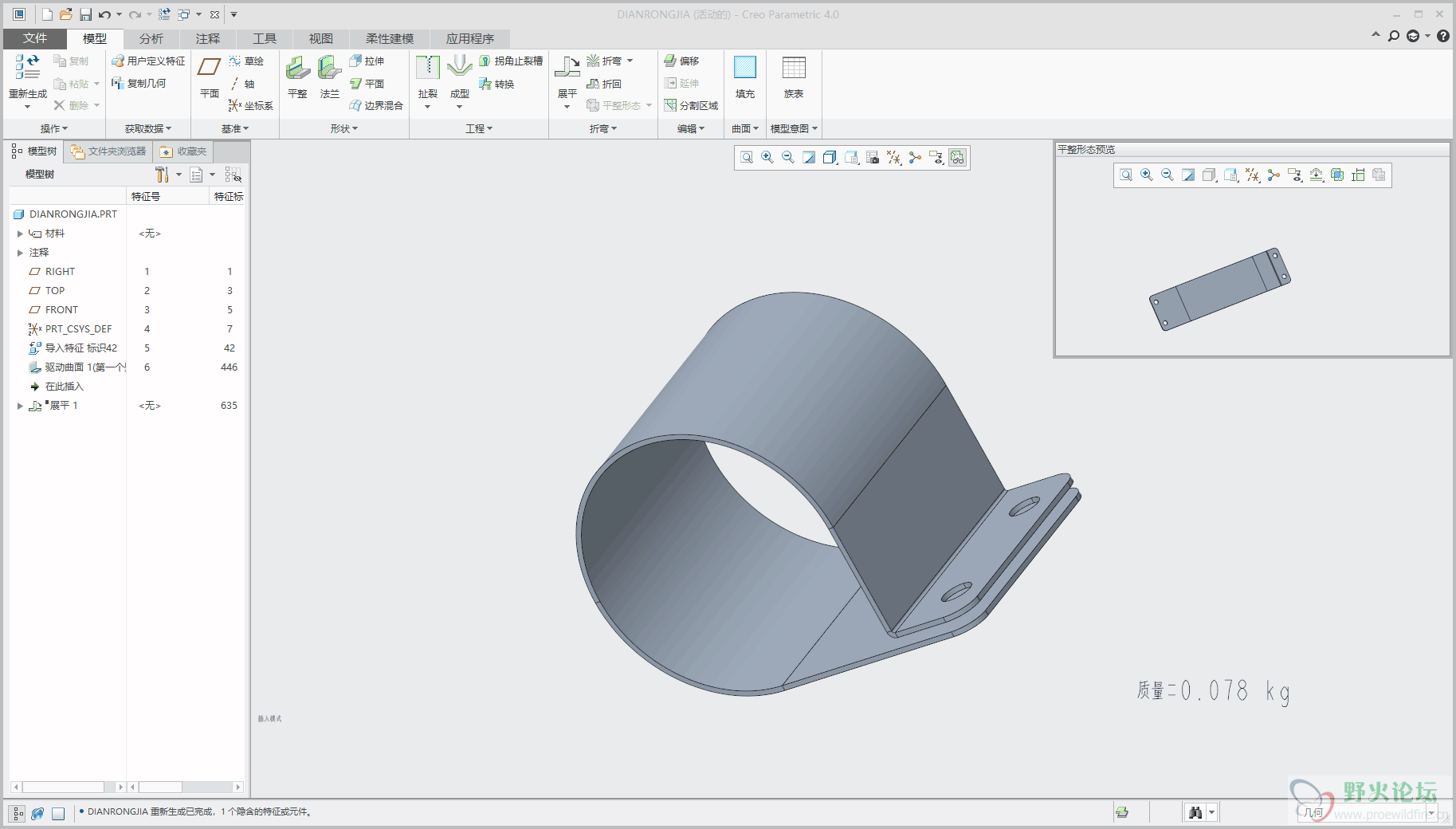Open the 收藏夹 navigator tab

coord(183,151)
